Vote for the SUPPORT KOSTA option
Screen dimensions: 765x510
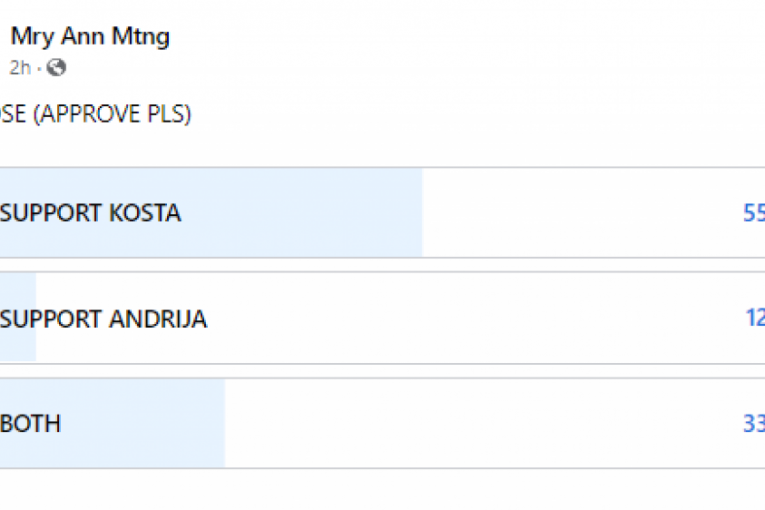pos(91,213)
